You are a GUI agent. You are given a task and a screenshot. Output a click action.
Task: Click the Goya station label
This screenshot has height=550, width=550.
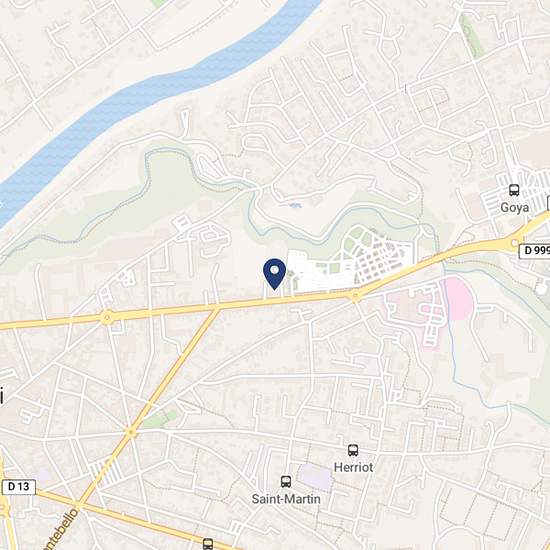[514, 207]
